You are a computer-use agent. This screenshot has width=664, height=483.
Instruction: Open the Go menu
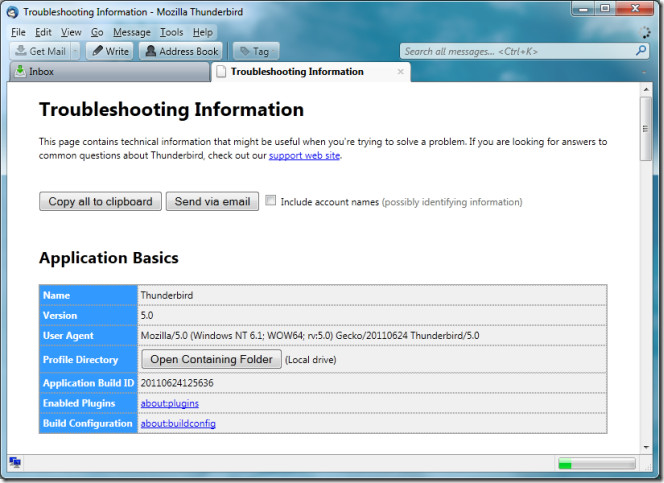(x=97, y=32)
